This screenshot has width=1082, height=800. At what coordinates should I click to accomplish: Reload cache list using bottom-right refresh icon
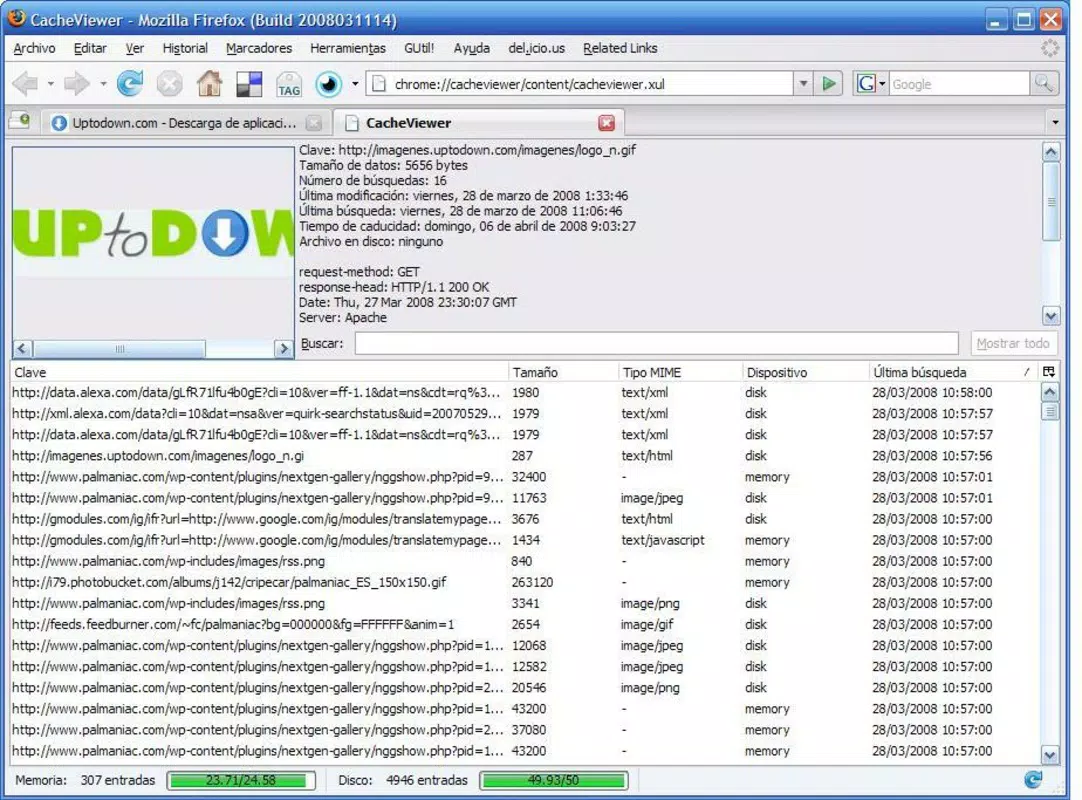pos(1033,780)
